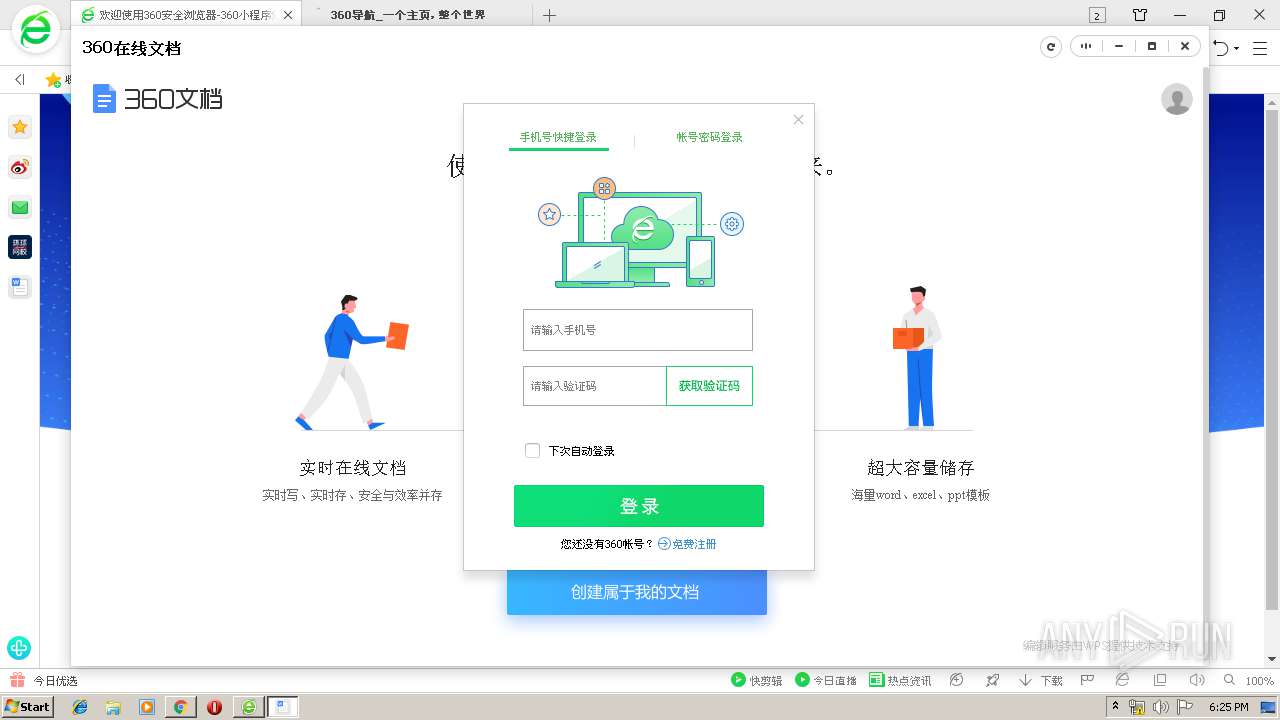Image resolution: width=1280 pixels, height=720 pixels.
Task: Open the document sidebar icon
Action: pyautogui.click(x=19, y=287)
